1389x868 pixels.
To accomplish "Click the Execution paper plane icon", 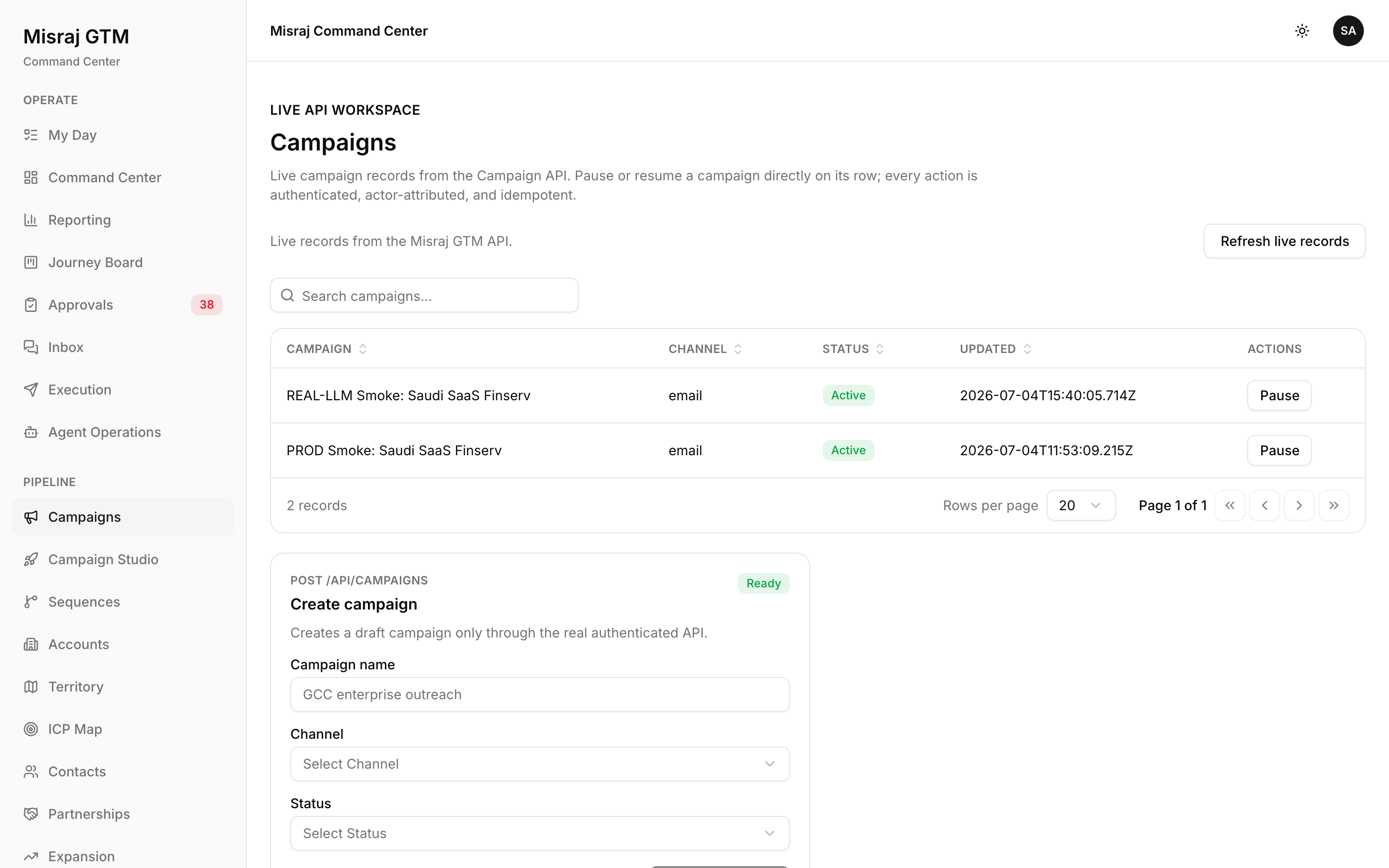I will (x=31, y=390).
